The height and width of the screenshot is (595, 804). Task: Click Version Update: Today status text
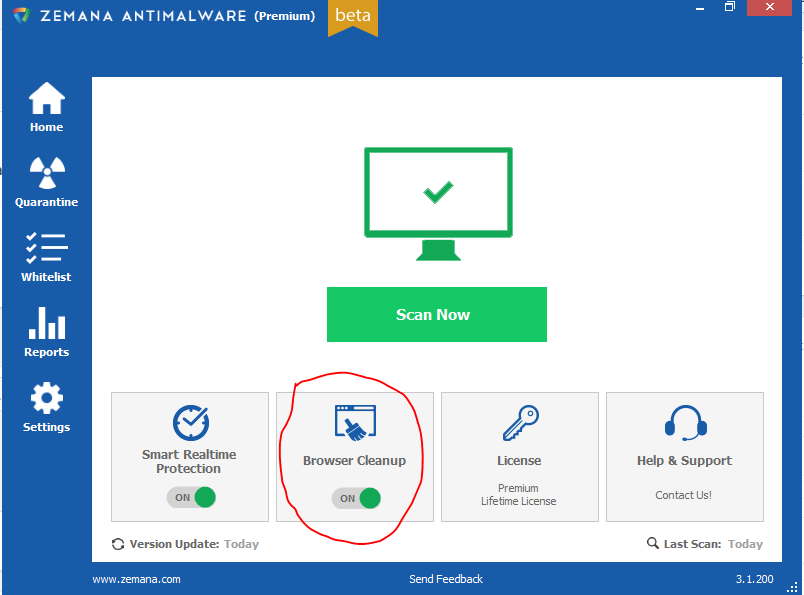click(194, 544)
